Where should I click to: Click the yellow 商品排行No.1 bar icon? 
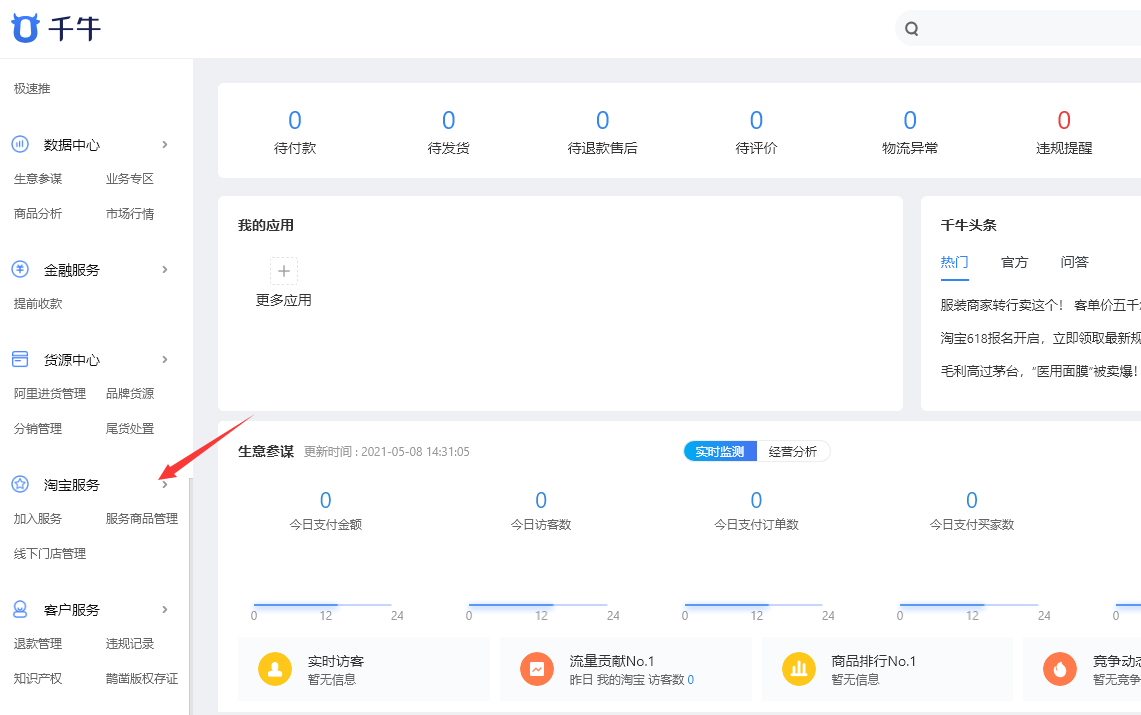(x=799, y=669)
